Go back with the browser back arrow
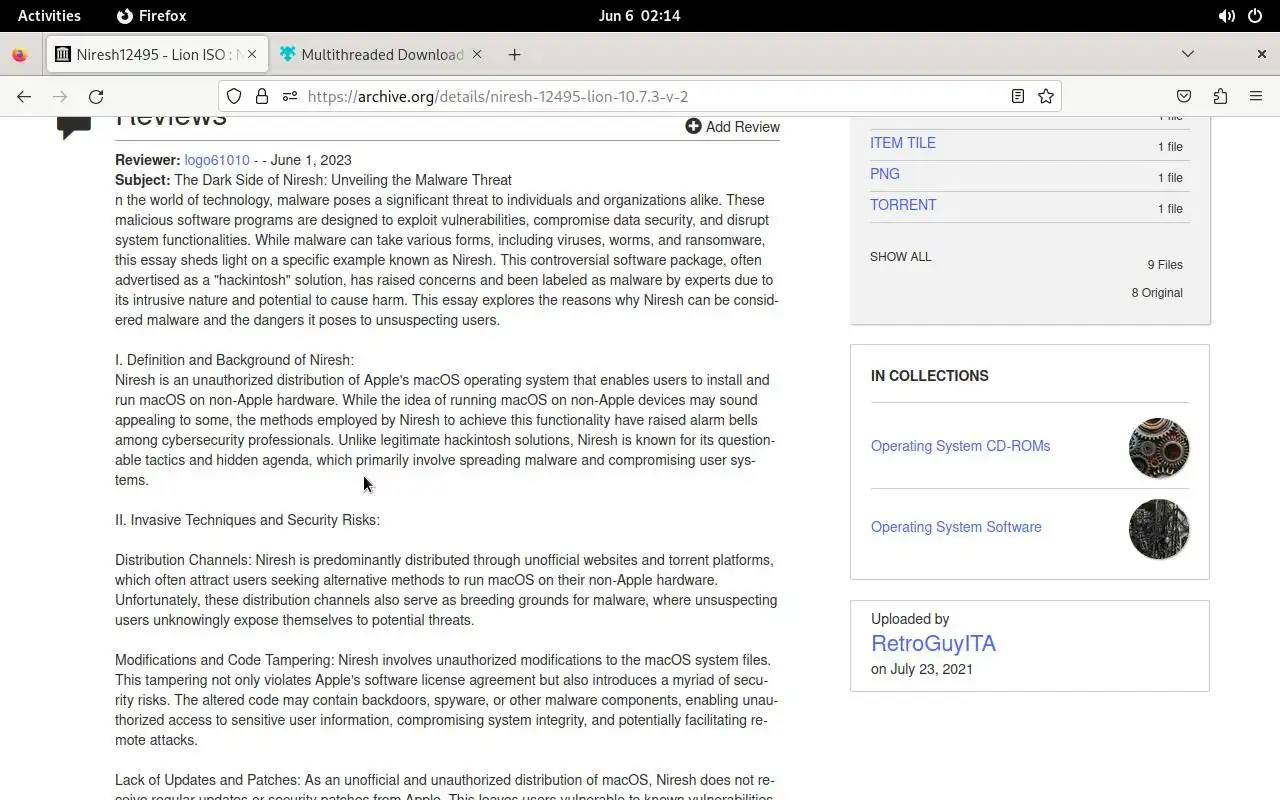Viewport: 1280px width, 800px height. [x=24, y=96]
